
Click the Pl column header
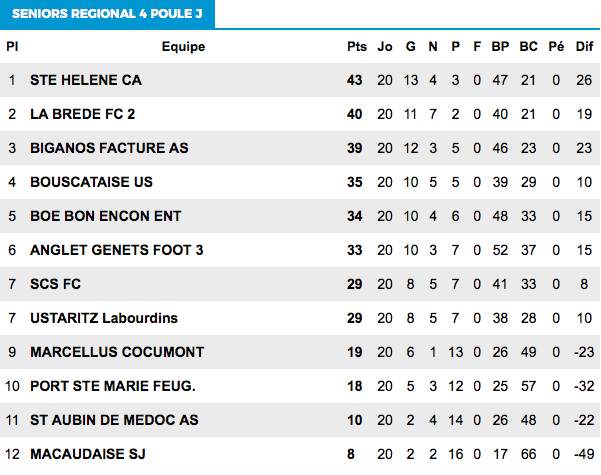(12, 47)
